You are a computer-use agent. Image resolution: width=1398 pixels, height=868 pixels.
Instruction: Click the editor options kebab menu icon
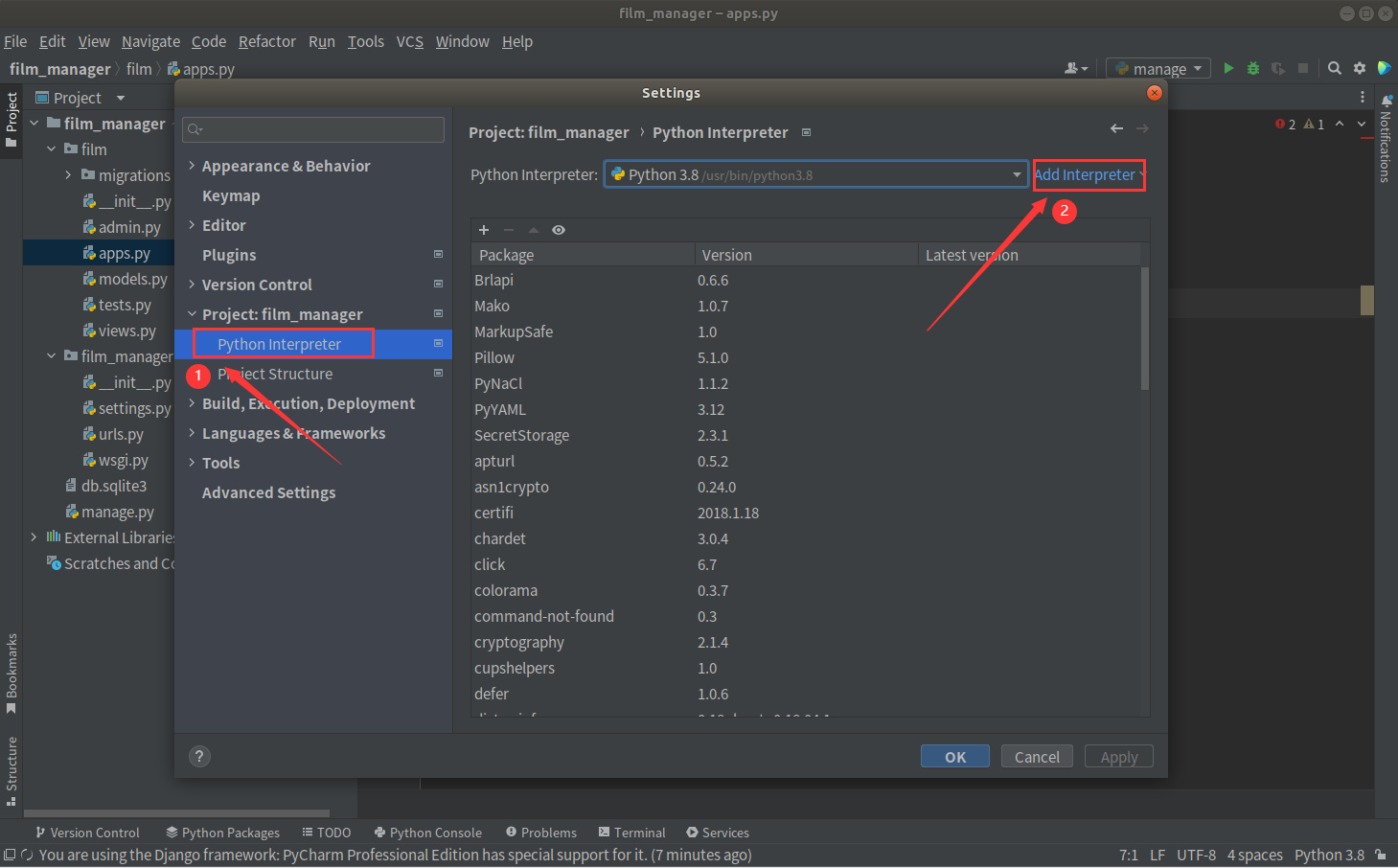1363,97
